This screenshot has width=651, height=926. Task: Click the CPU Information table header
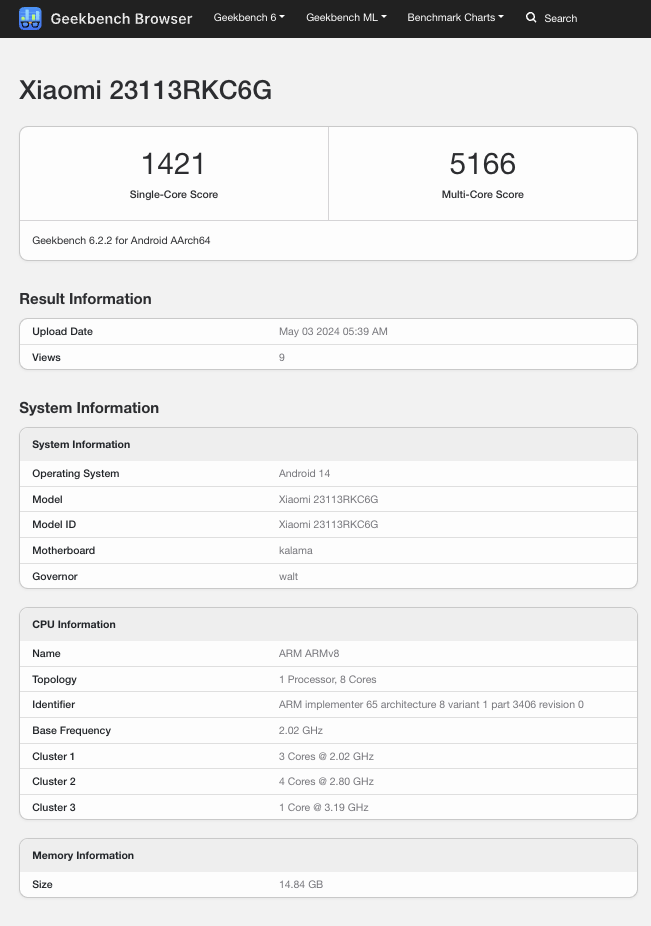click(328, 624)
